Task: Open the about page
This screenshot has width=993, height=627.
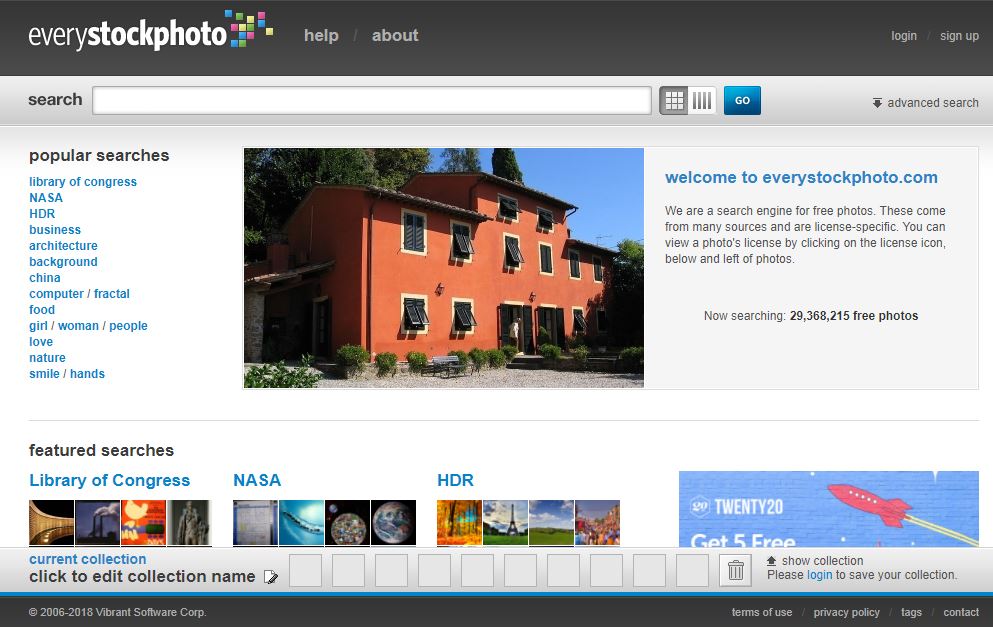Action: 395,35
